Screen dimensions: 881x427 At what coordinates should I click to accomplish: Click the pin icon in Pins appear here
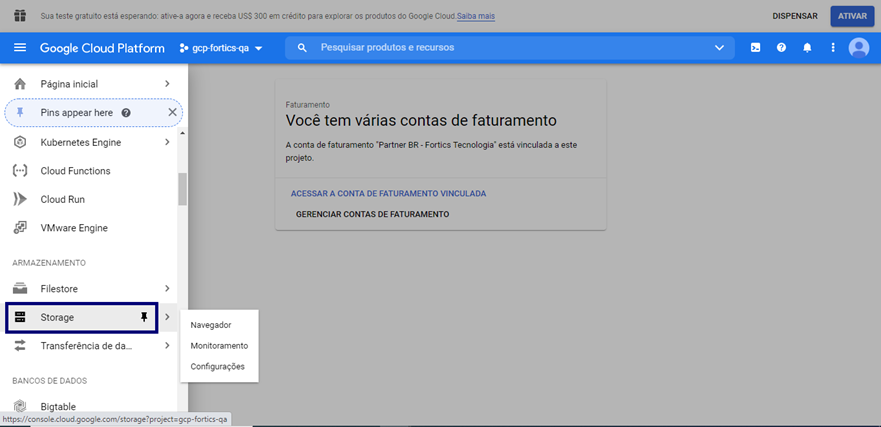point(20,112)
